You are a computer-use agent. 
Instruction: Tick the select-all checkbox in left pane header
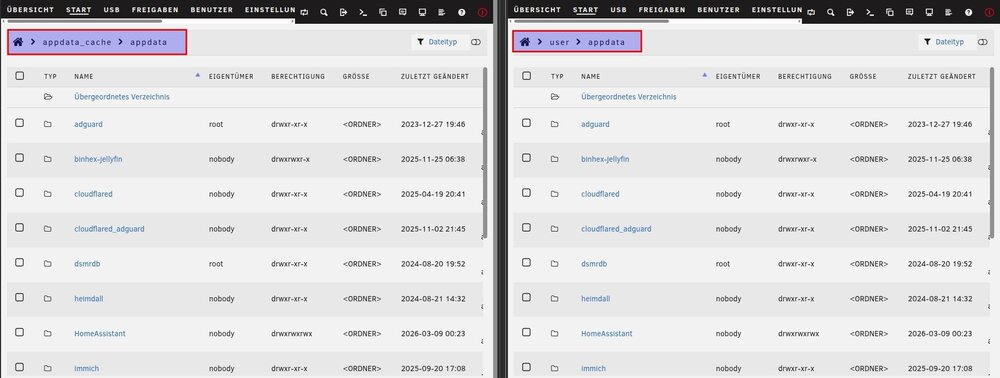(x=20, y=76)
